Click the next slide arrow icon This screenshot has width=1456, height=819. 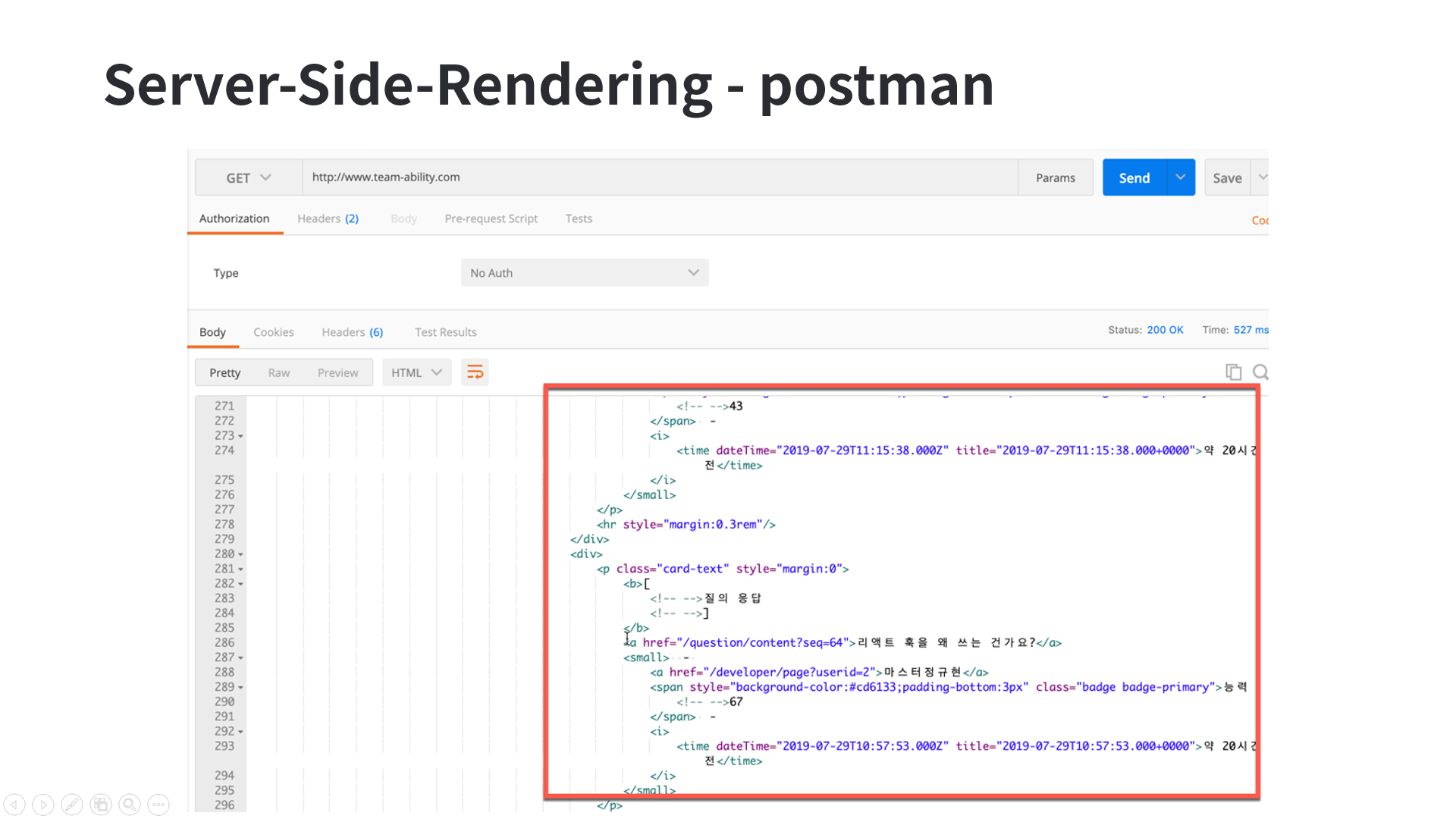pos(43,804)
